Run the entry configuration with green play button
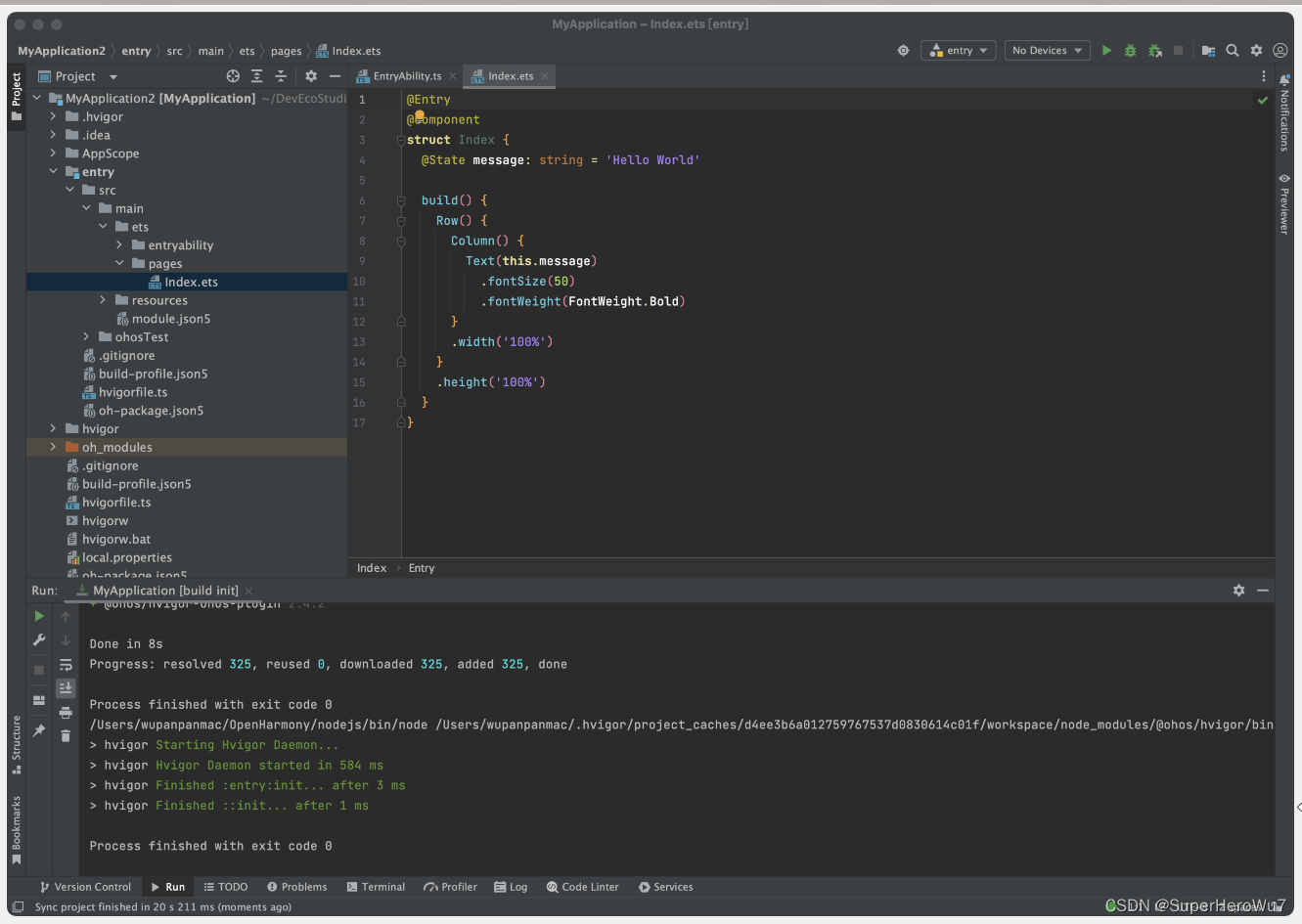1302x924 pixels. click(x=1106, y=50)
